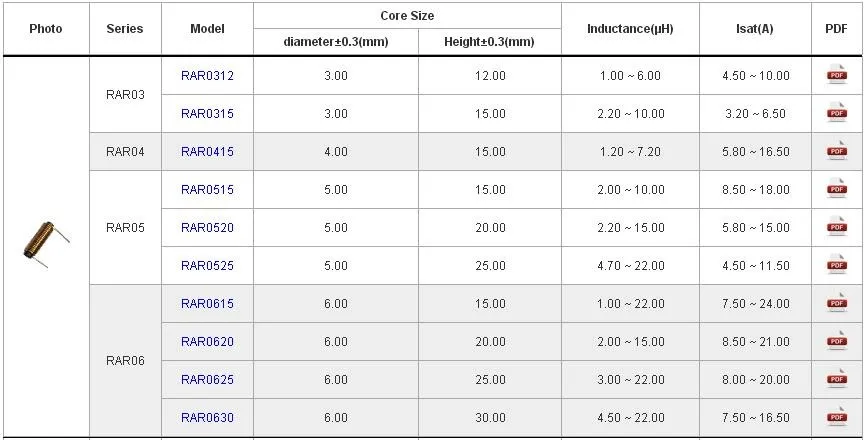Download the RAR0415 PDF file
The image size is (867, 440).
click(836, 151)
